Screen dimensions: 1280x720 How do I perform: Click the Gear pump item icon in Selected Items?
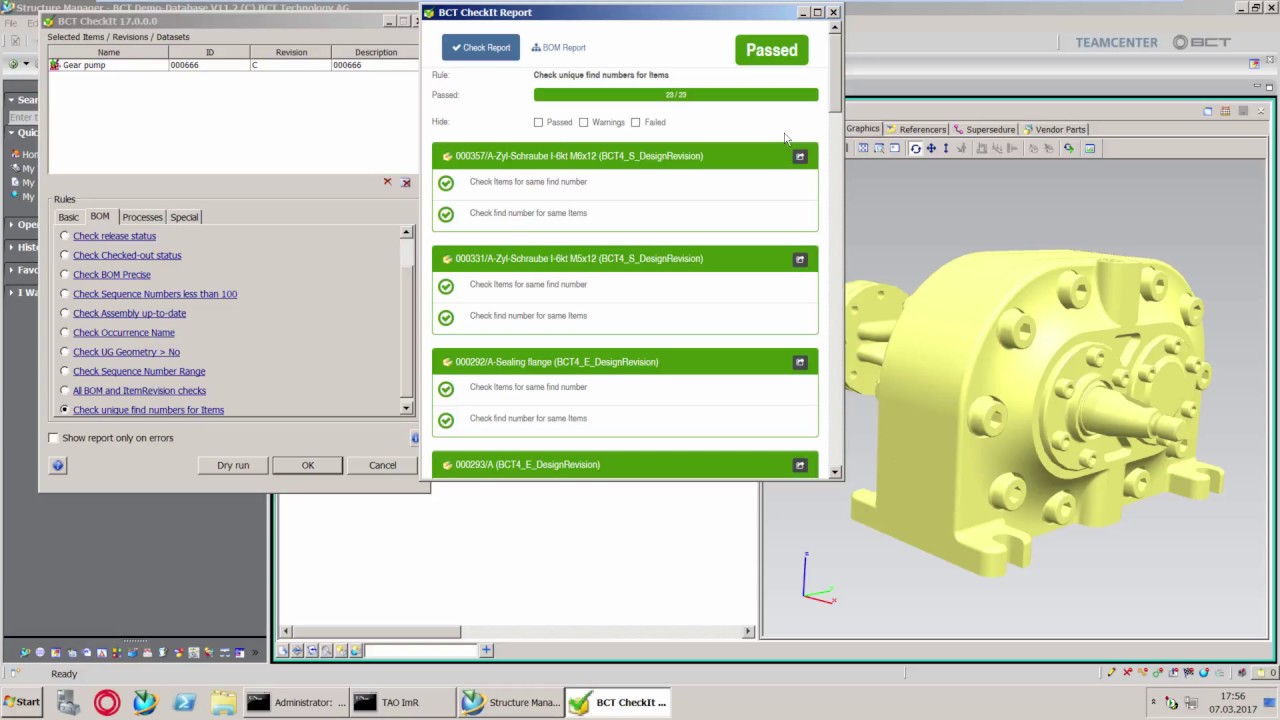pyautogui.click(x=55, y=65)
